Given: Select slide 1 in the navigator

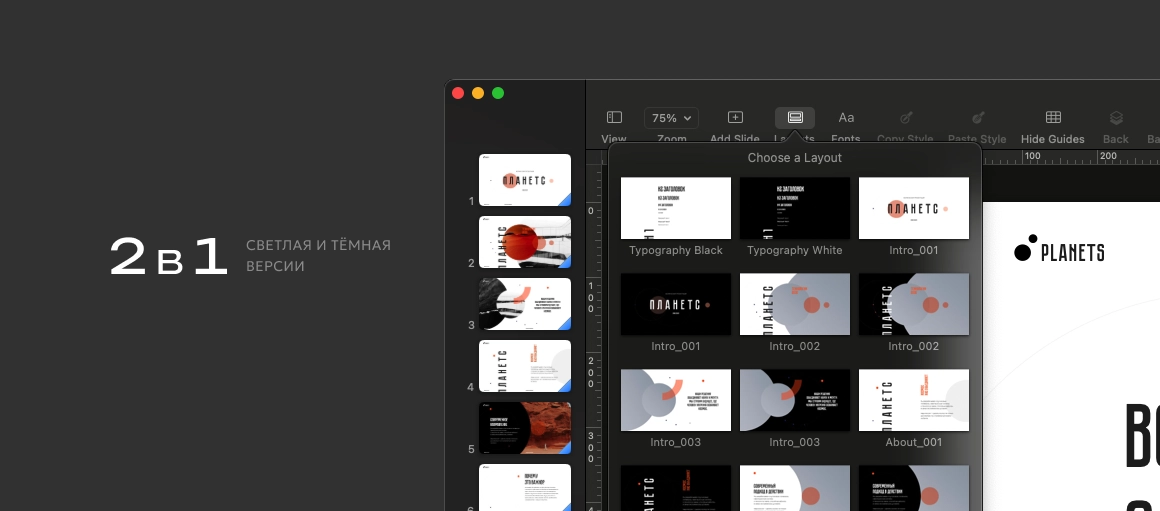Looking at the screenshot, I should pos(525,180).
